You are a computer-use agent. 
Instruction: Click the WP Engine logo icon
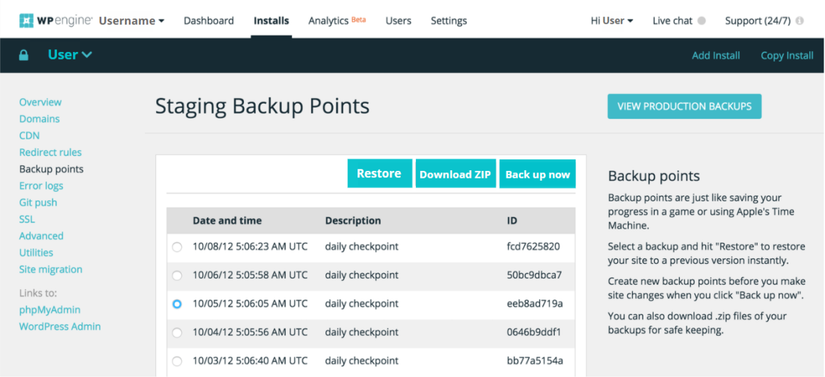coord(26,21)
